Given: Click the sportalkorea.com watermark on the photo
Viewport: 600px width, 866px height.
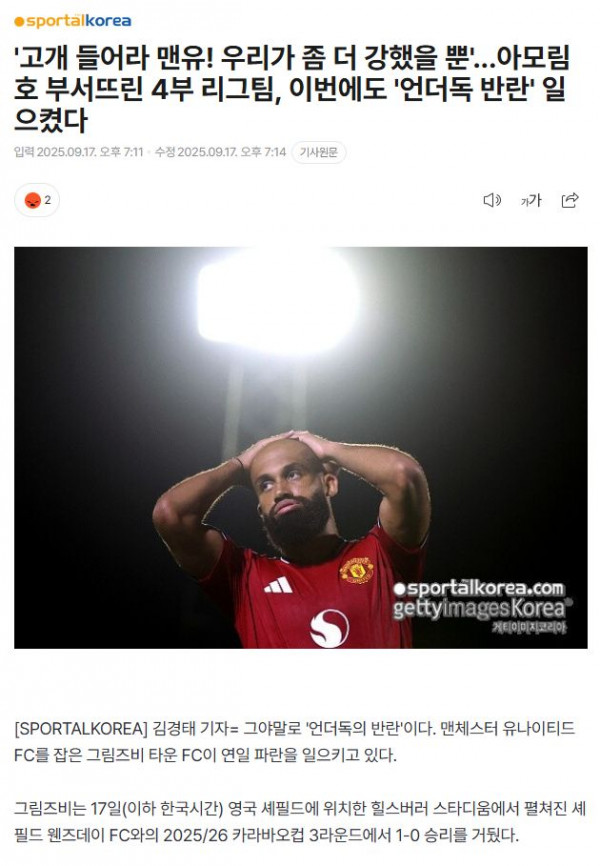Looking at the screenshot, I should (x=479, y=589).
